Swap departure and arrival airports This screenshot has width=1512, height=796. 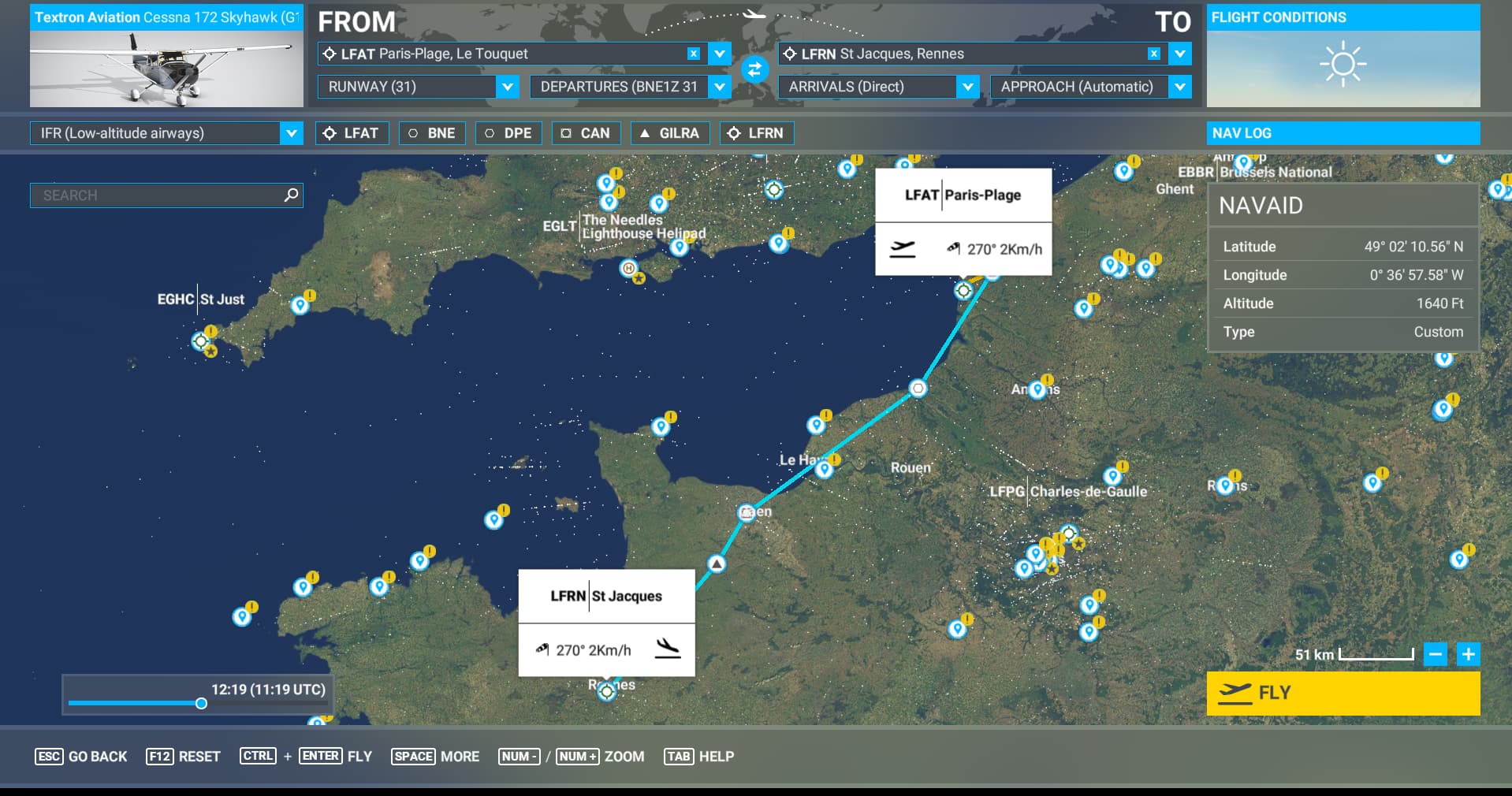click(754, 70)
